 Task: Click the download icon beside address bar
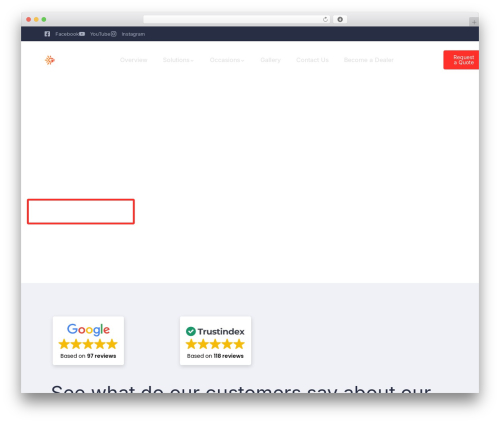point(340,19)
